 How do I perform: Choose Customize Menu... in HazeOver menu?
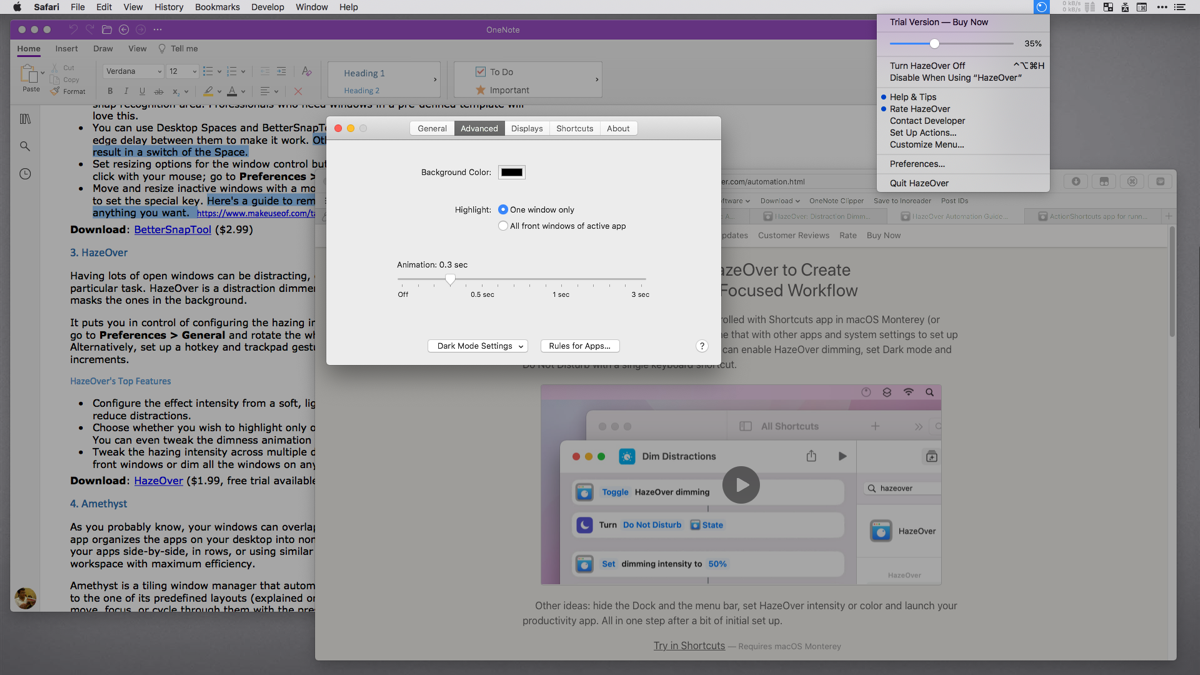963,145
